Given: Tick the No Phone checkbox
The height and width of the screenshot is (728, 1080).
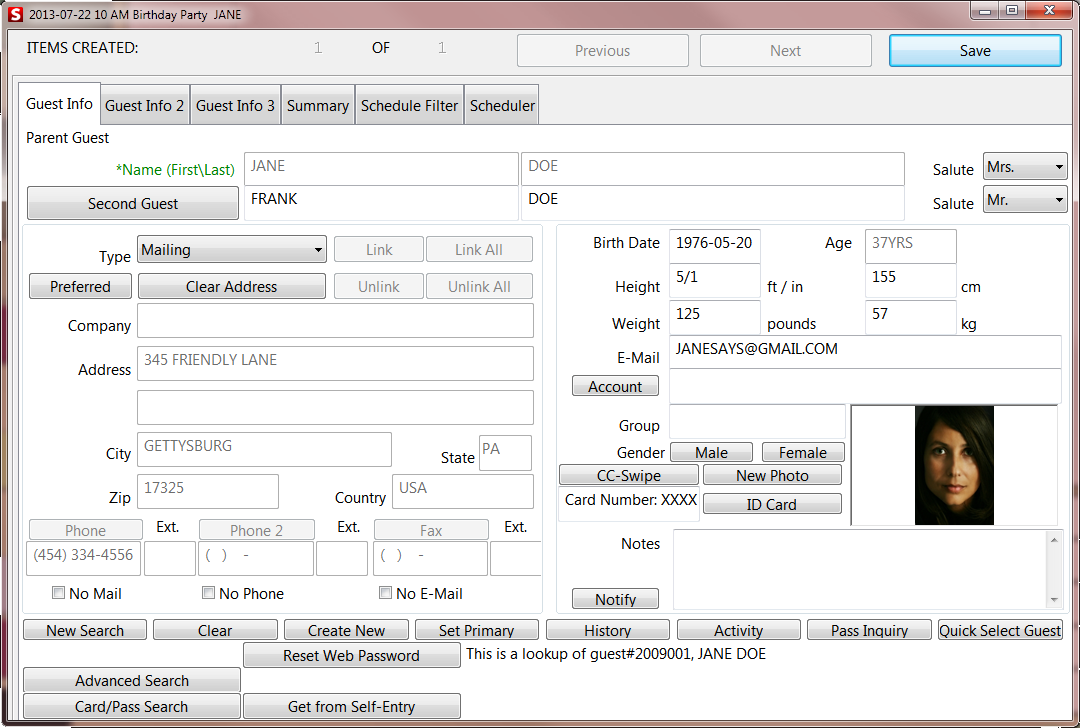Looking at the screenshot, I should [208, 592].
